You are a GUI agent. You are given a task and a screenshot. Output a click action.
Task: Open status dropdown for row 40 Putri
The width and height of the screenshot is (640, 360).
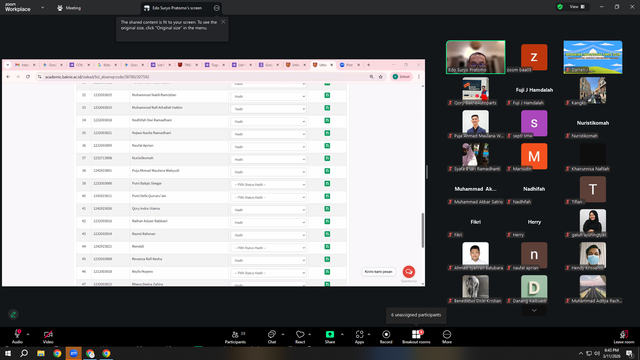(268, 197)
